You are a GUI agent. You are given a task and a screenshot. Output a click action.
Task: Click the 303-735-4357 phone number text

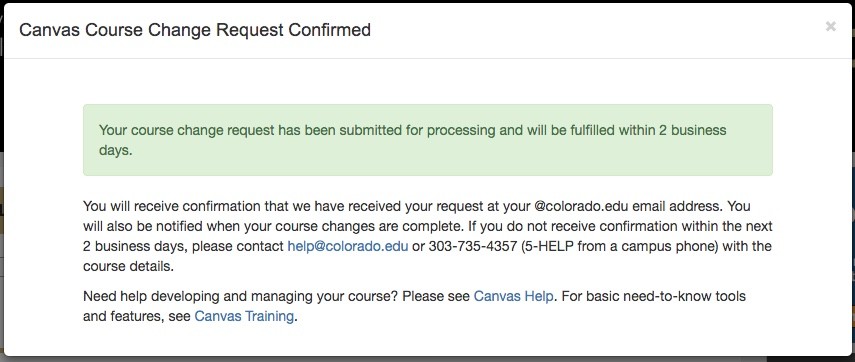[x=472, y=246]
